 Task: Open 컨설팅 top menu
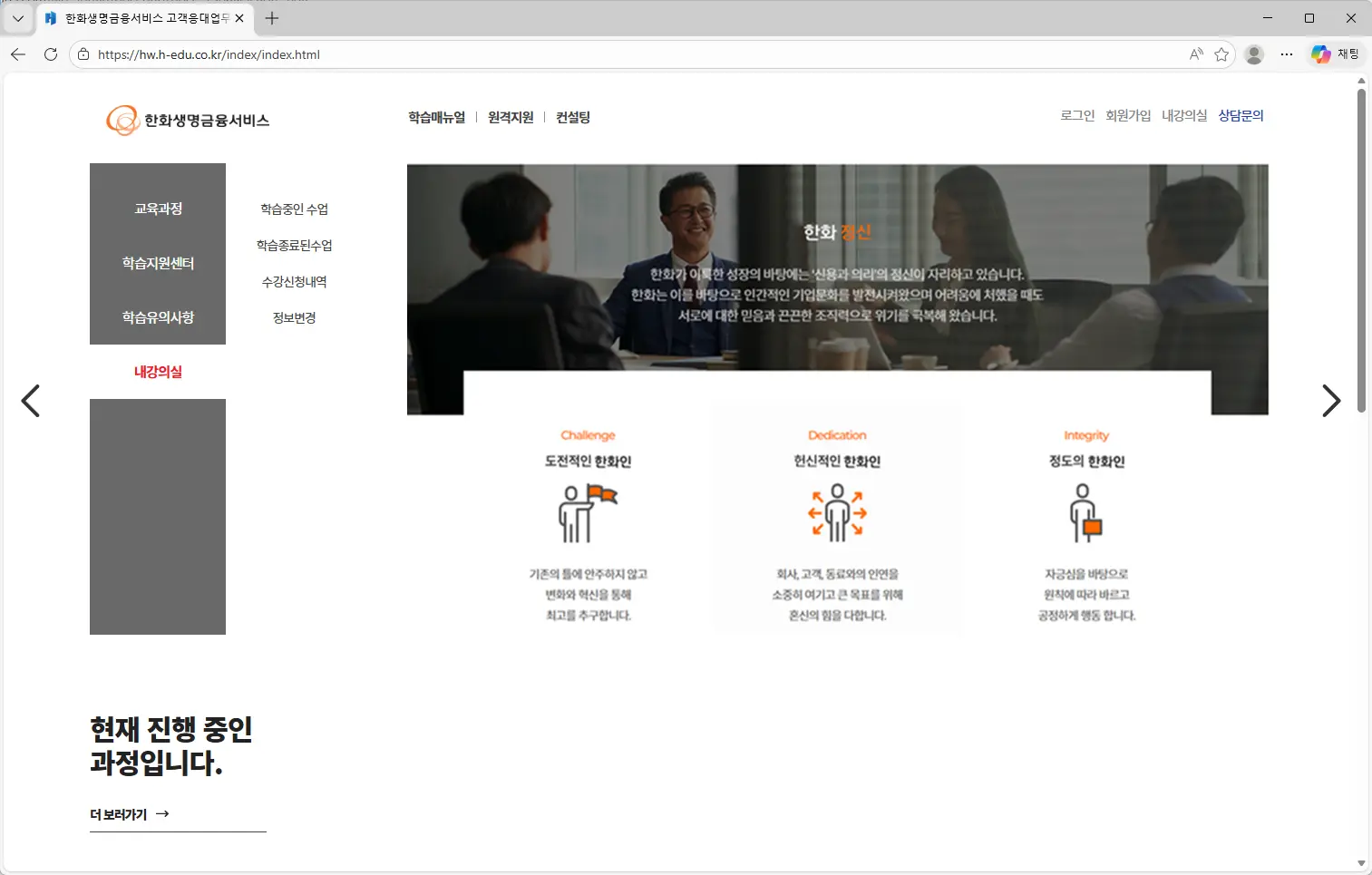pos(573,117)
